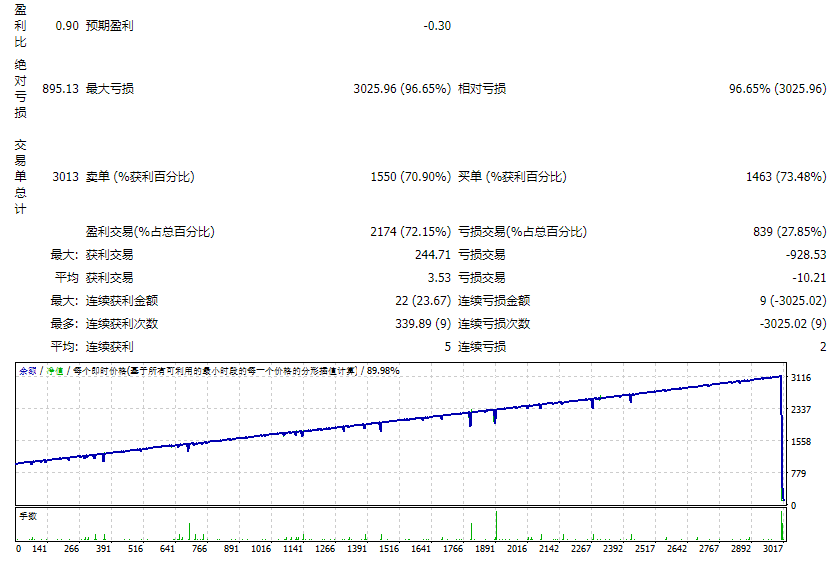Click the tall green volume bar near 1891

[x=496, y=525]
